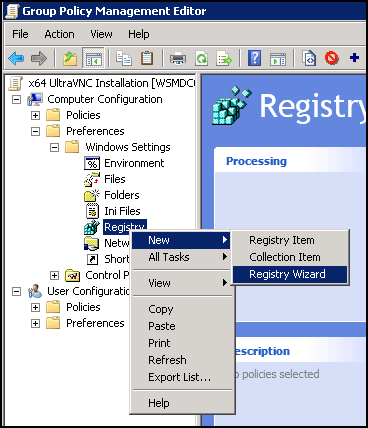Click the User Configuration person icon
The height and width of the screenshot is (428, 368).
(x=35, y=291)
